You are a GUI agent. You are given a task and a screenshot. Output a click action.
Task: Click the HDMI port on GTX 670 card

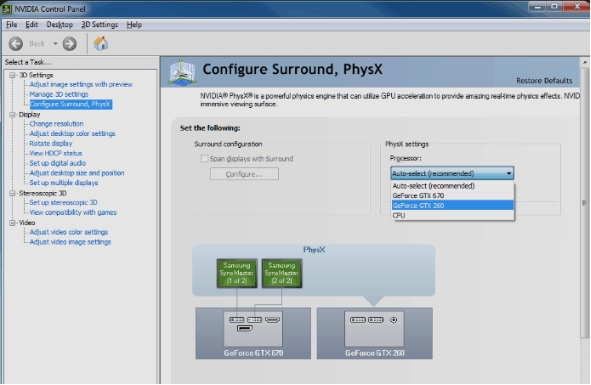272,320
